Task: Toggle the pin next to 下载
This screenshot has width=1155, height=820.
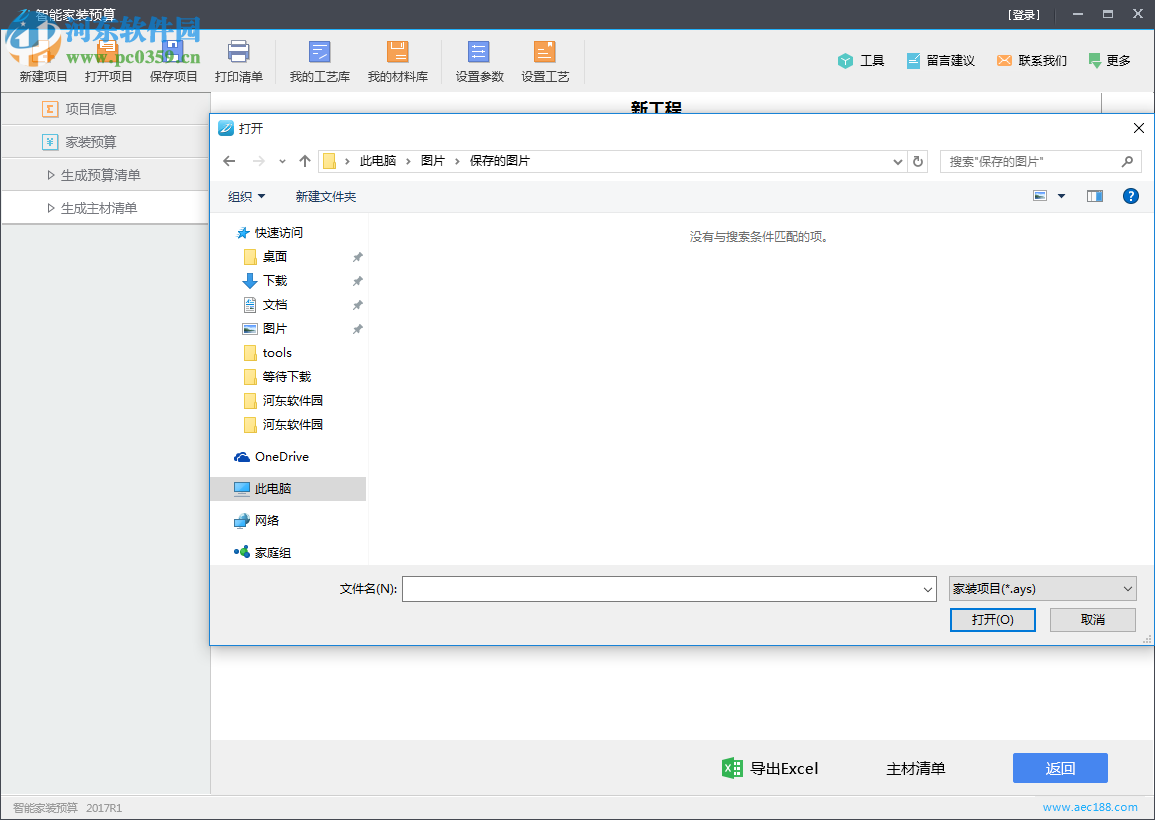Action: tap(357, 281)
